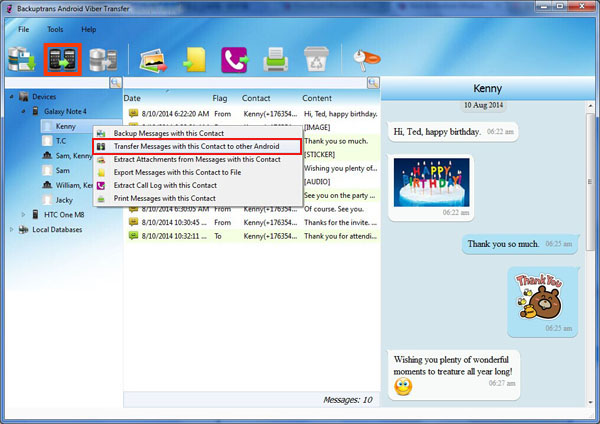This screenshot has height=424, width=600.
Task: Sort the list by the Date column header
Action: pos(132,98)
